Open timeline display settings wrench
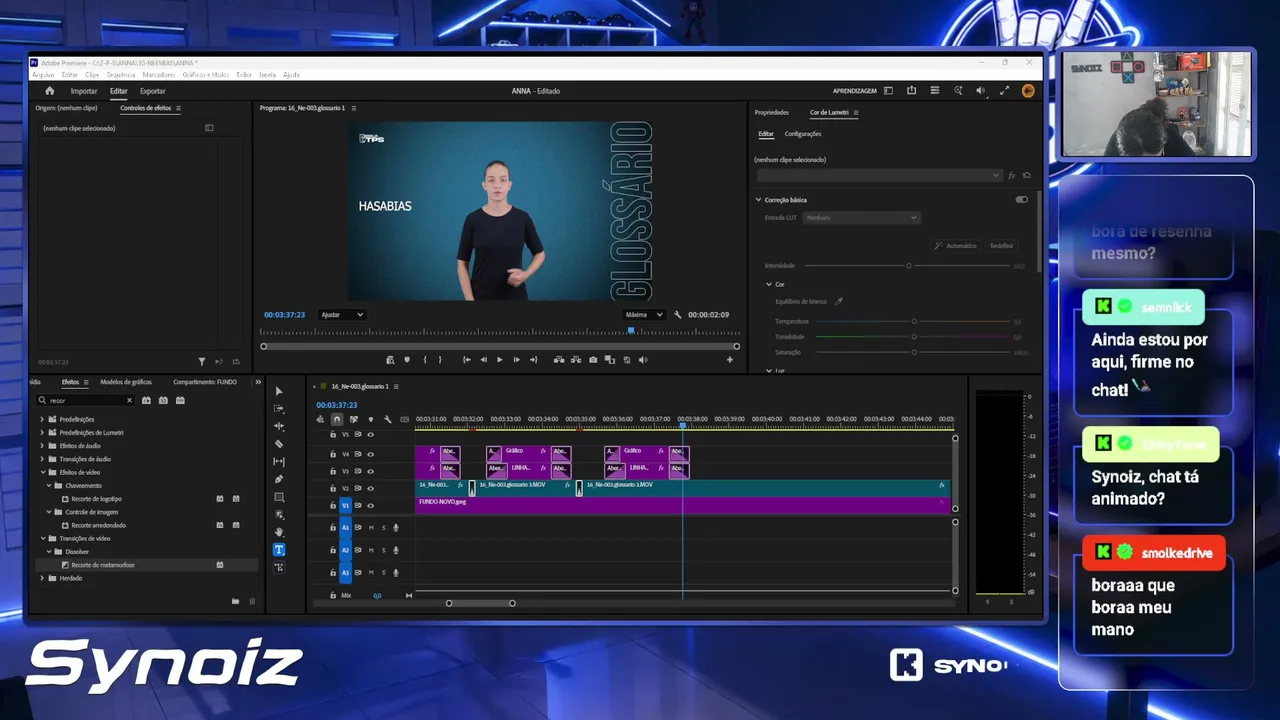The image size is (1280, 720). [387, 419]
